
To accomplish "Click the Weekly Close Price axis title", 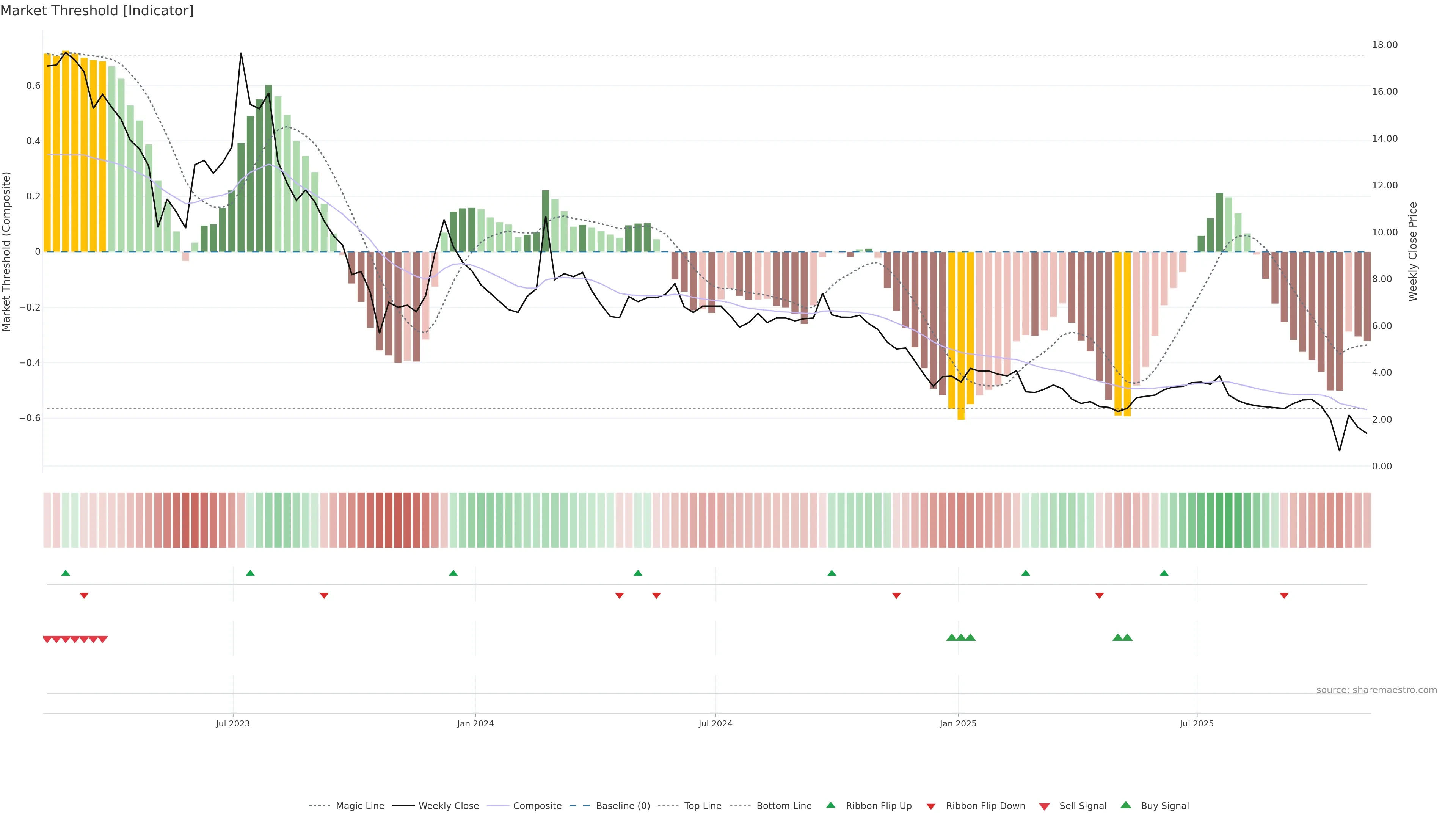I will pyautogui.click(x=1412, y=251).
